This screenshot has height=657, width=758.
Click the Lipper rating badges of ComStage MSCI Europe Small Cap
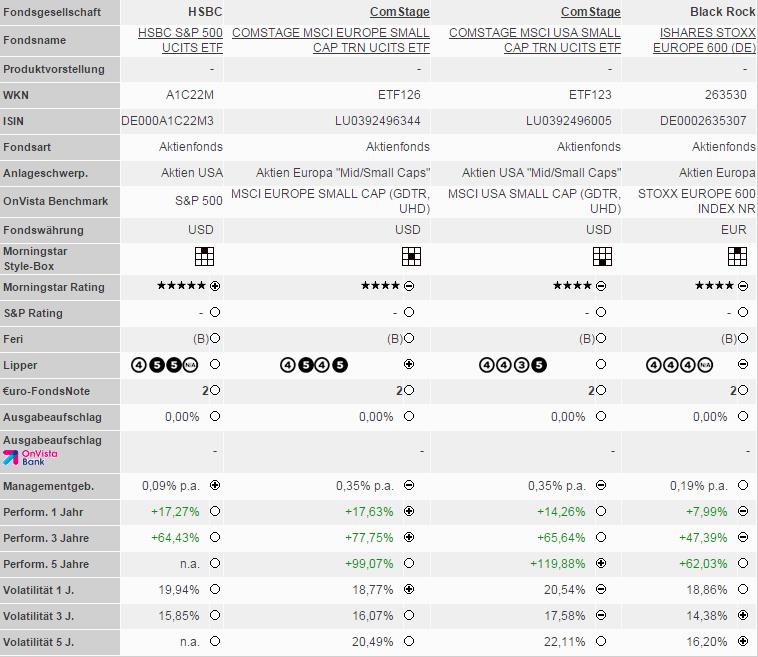[x=314, y=365]
